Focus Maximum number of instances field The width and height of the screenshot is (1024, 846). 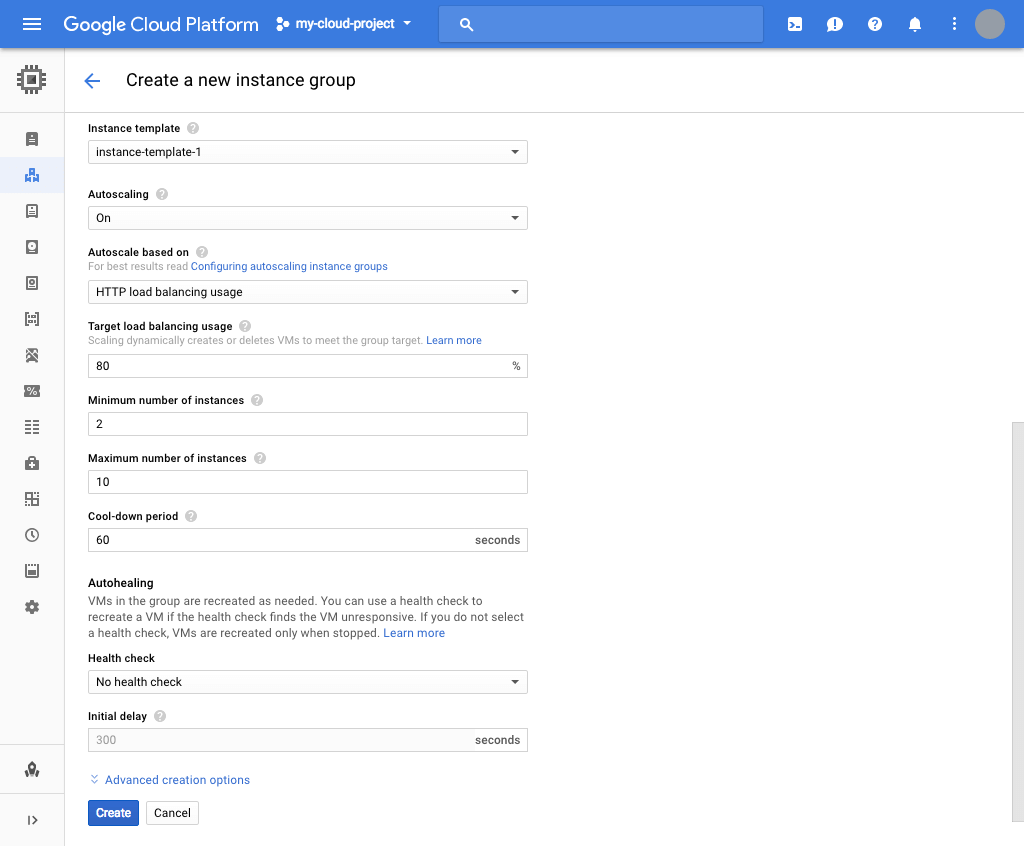[x=308, y=482]
